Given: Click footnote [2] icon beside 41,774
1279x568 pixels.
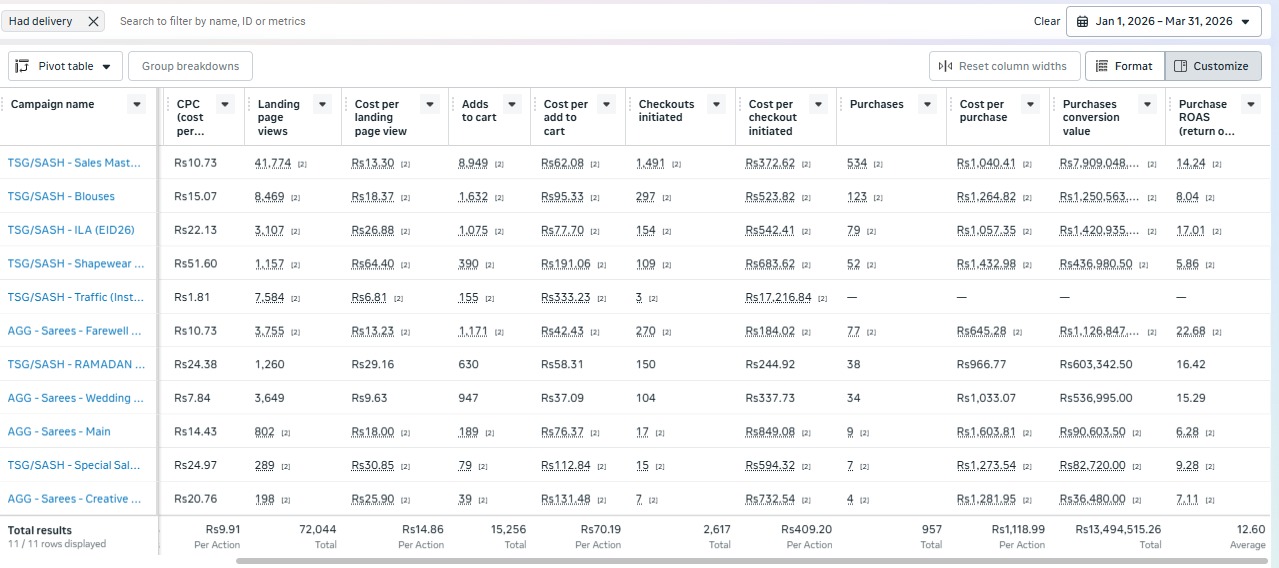Looking at the screenshot, I should coord(302,164).
